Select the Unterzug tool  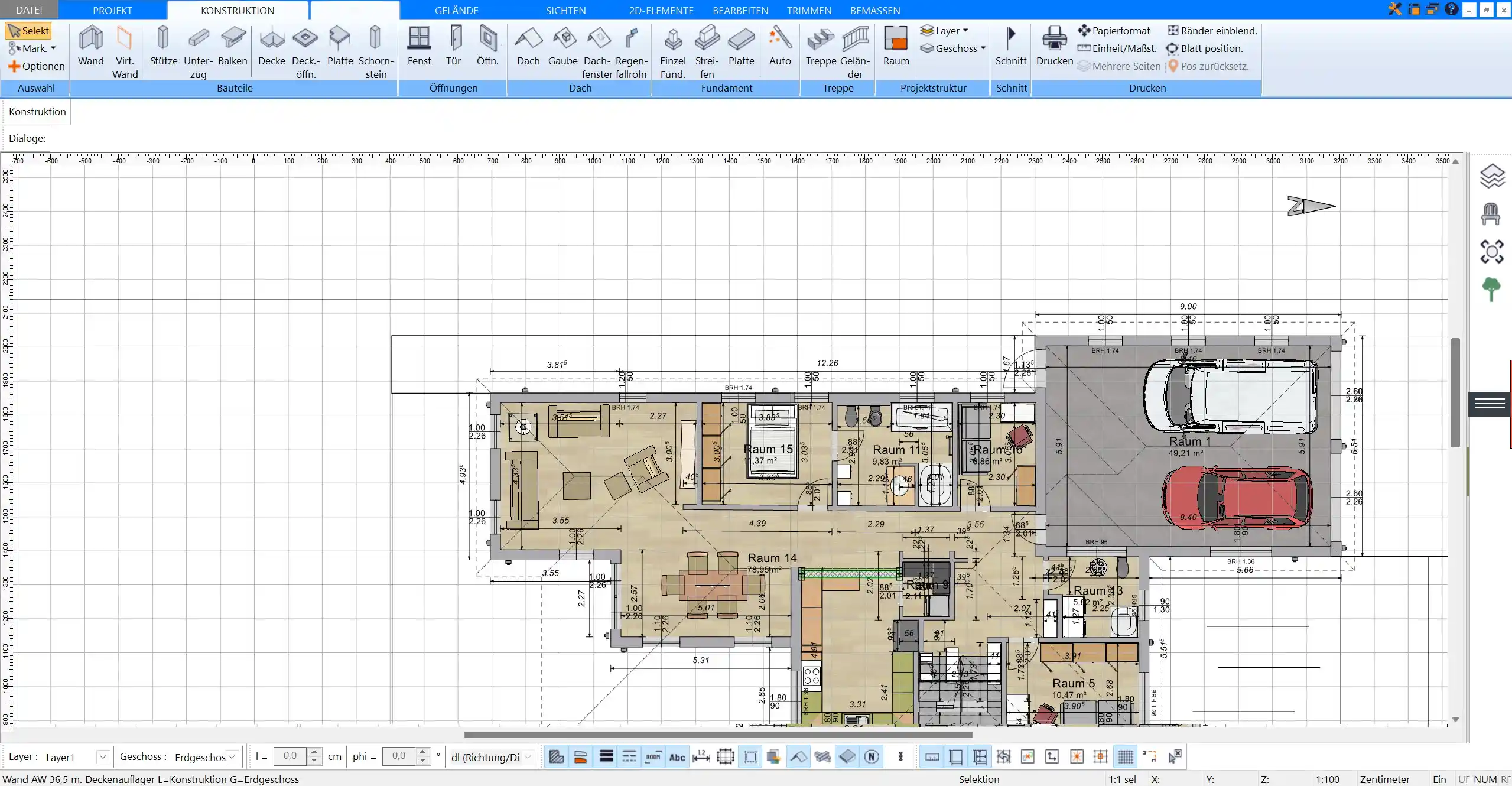pyautogui.click(x=198, y=52)
